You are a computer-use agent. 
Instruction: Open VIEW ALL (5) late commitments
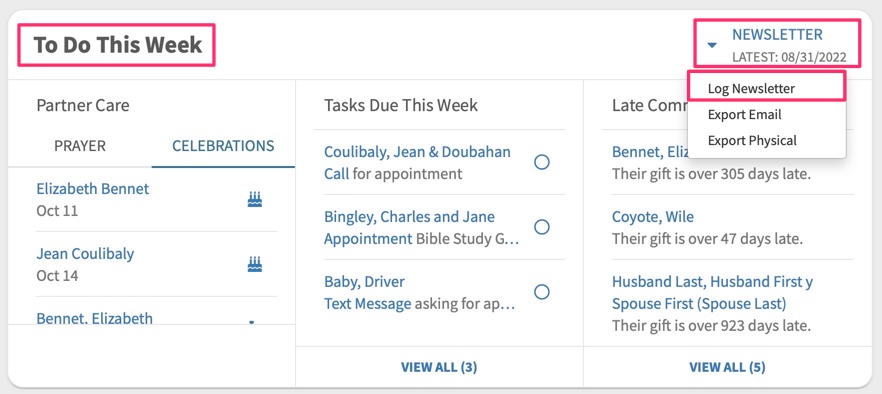(727, 368)
